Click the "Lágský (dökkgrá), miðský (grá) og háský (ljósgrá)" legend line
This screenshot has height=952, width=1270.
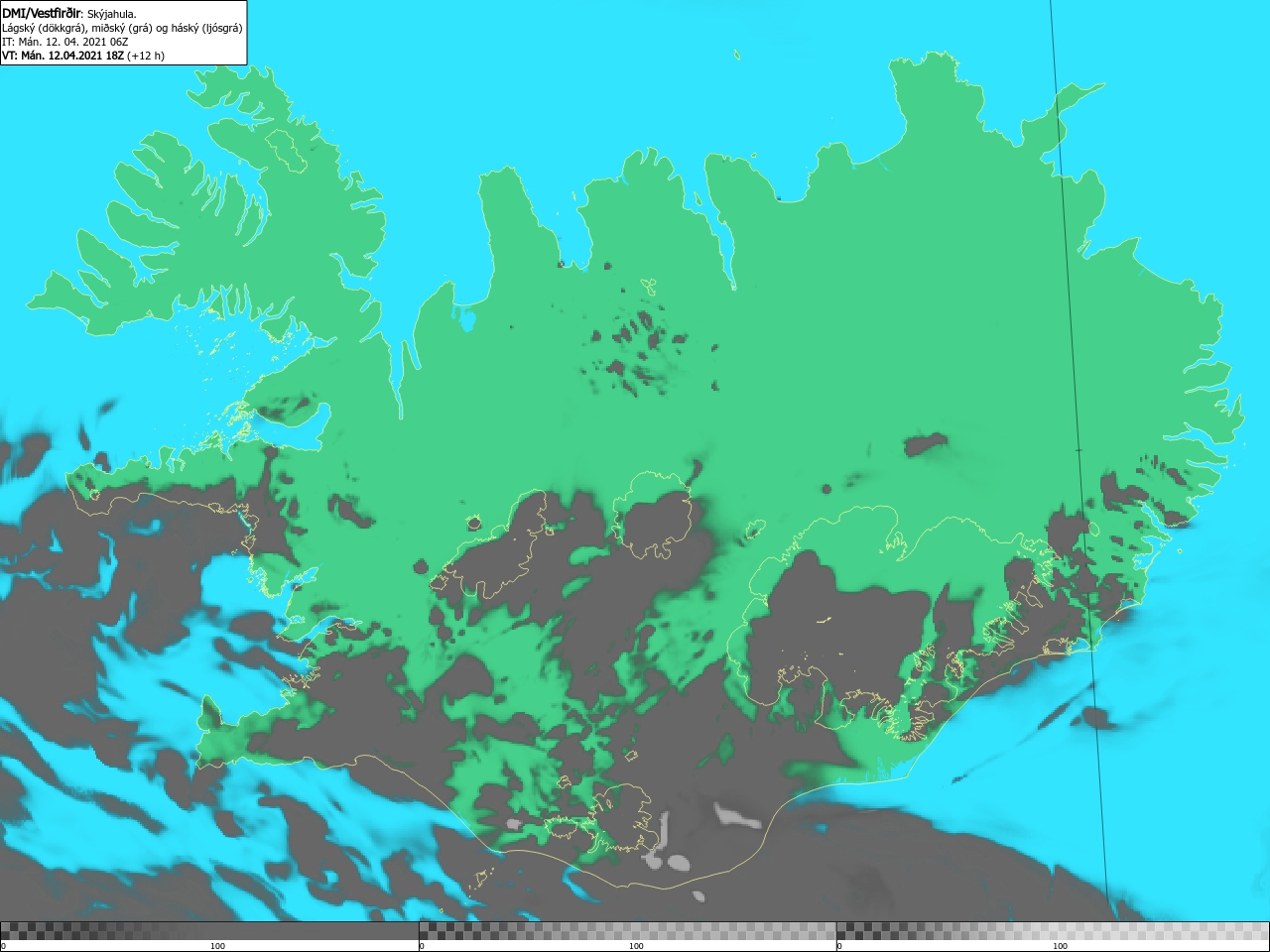pos(122,28)
